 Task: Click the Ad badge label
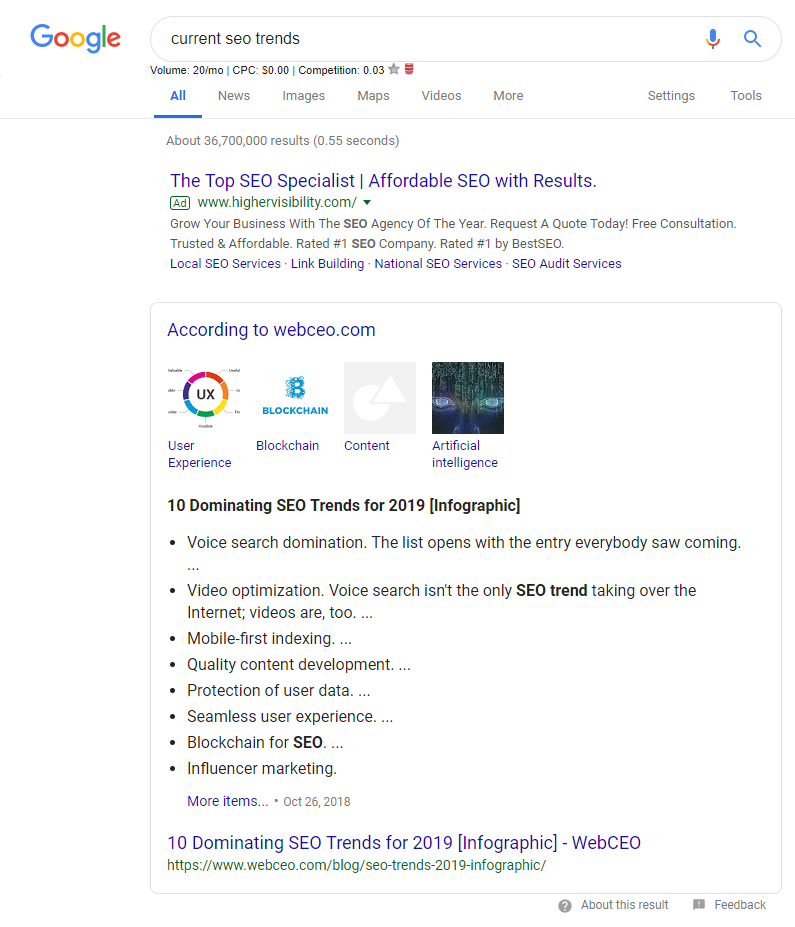[180, 203]
